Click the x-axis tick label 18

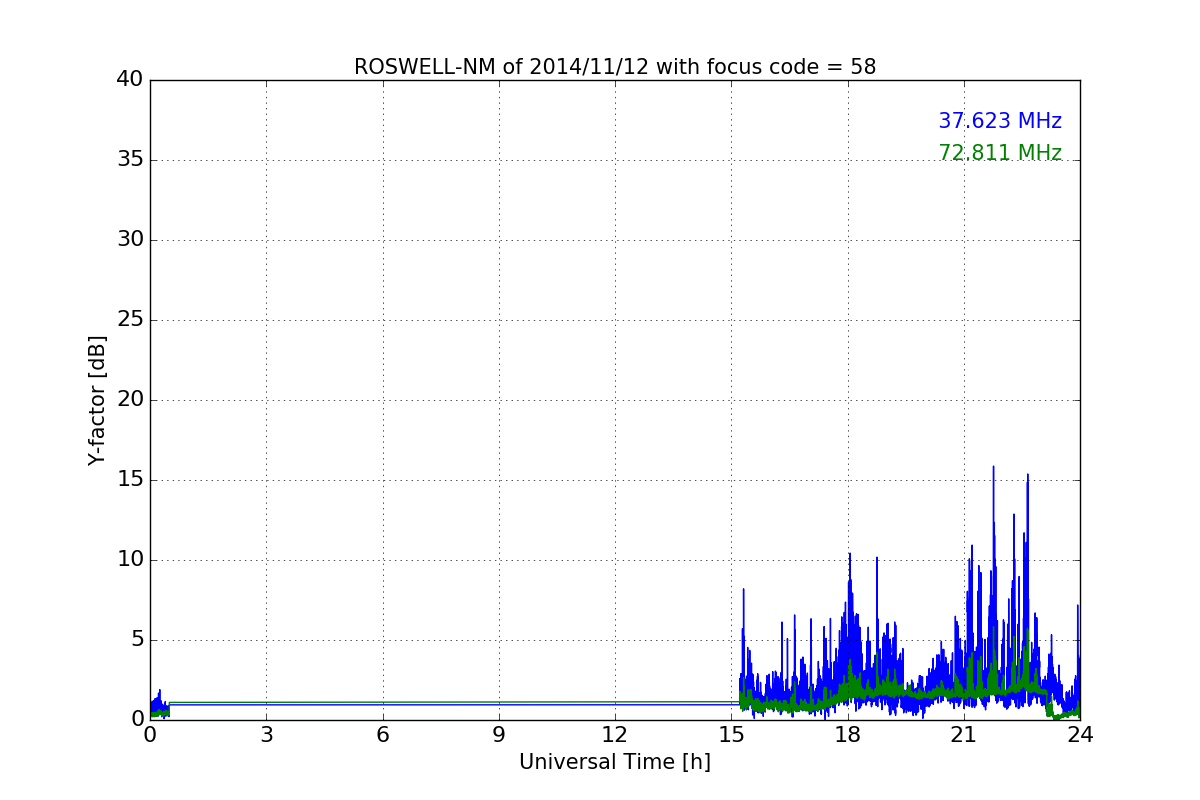[x=848, y=735]
